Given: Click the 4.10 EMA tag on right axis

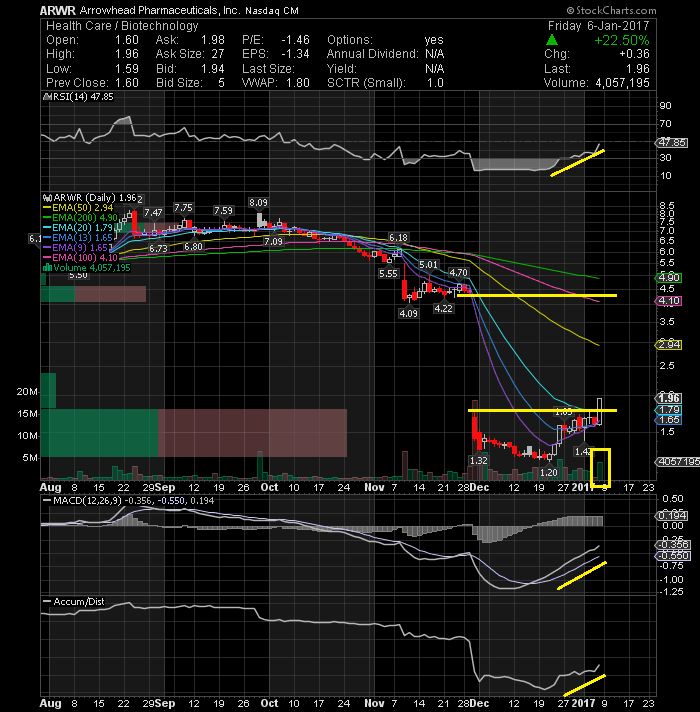Looking at the screenshot, I should coord(669,301).
